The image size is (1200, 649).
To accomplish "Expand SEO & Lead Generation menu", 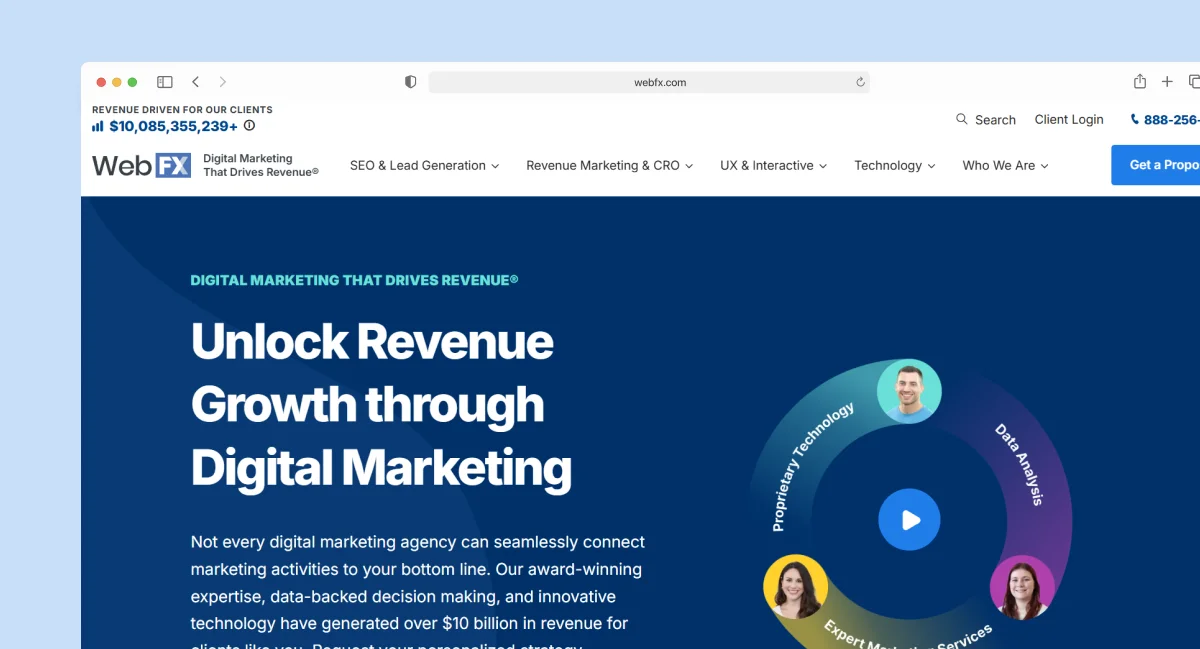I will click(x=424, y=166).
